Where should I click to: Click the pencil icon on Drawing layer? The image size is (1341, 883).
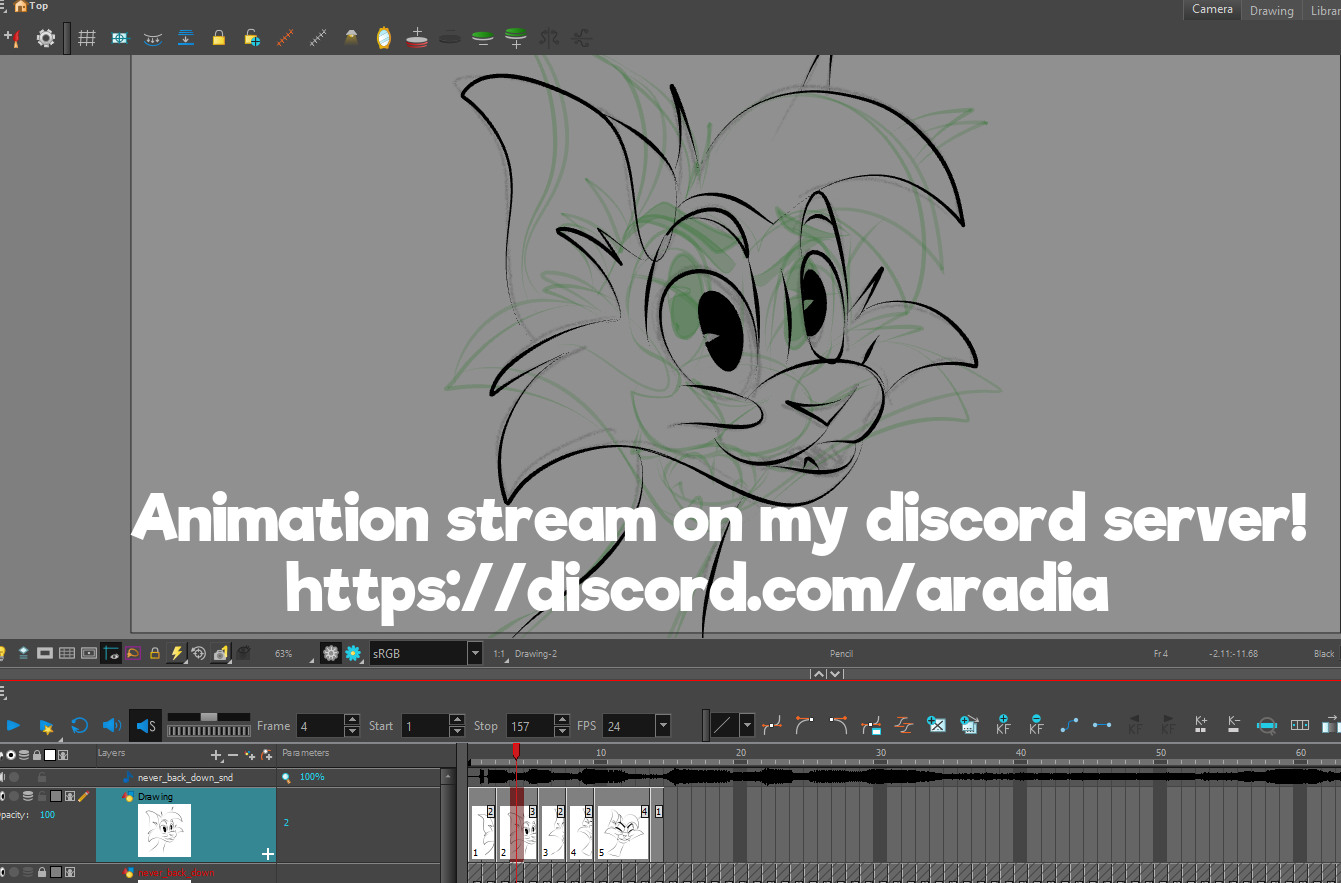coord(84,797)
